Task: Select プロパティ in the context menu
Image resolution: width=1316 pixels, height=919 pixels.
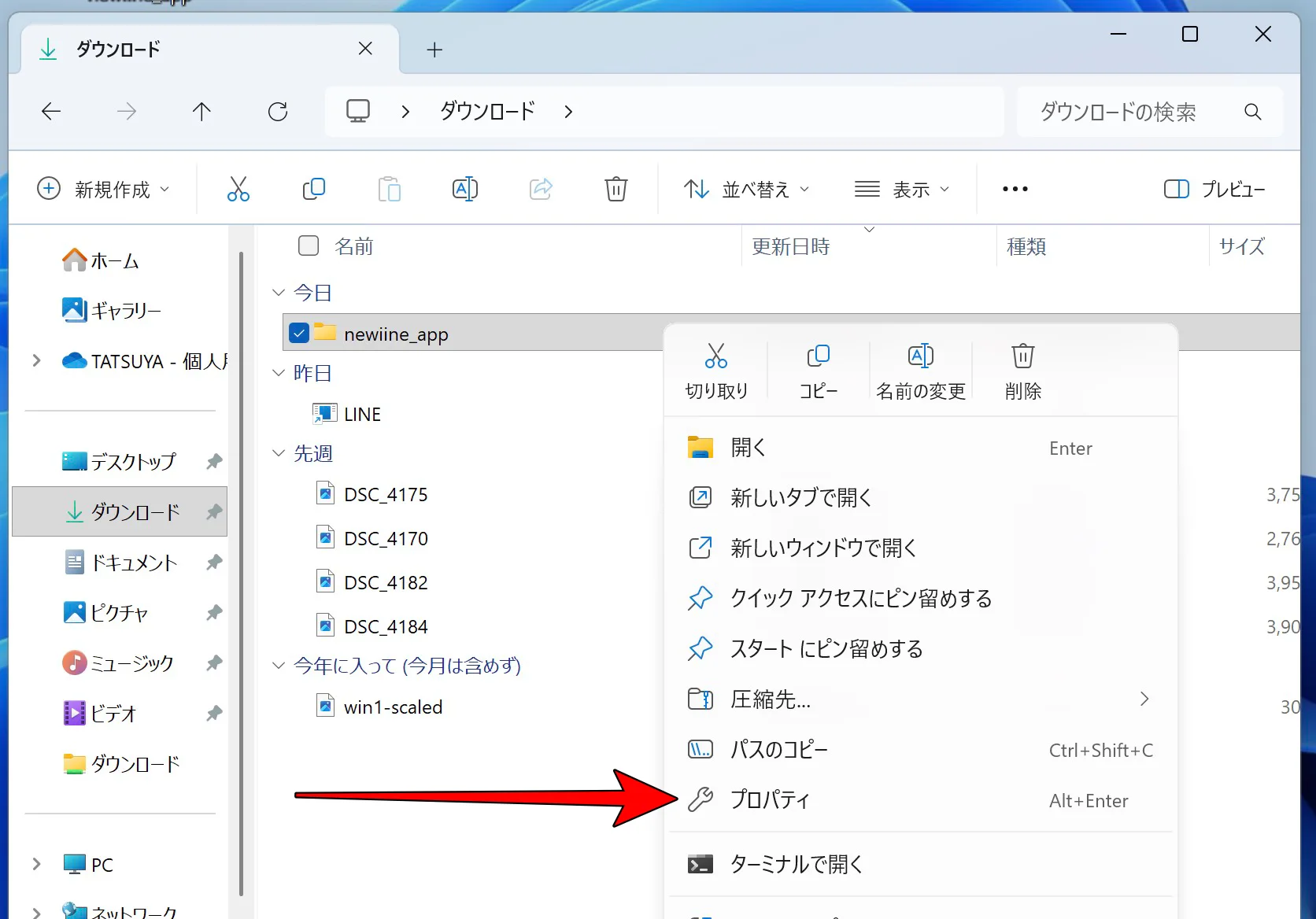Action: click(x=921, y=799)
